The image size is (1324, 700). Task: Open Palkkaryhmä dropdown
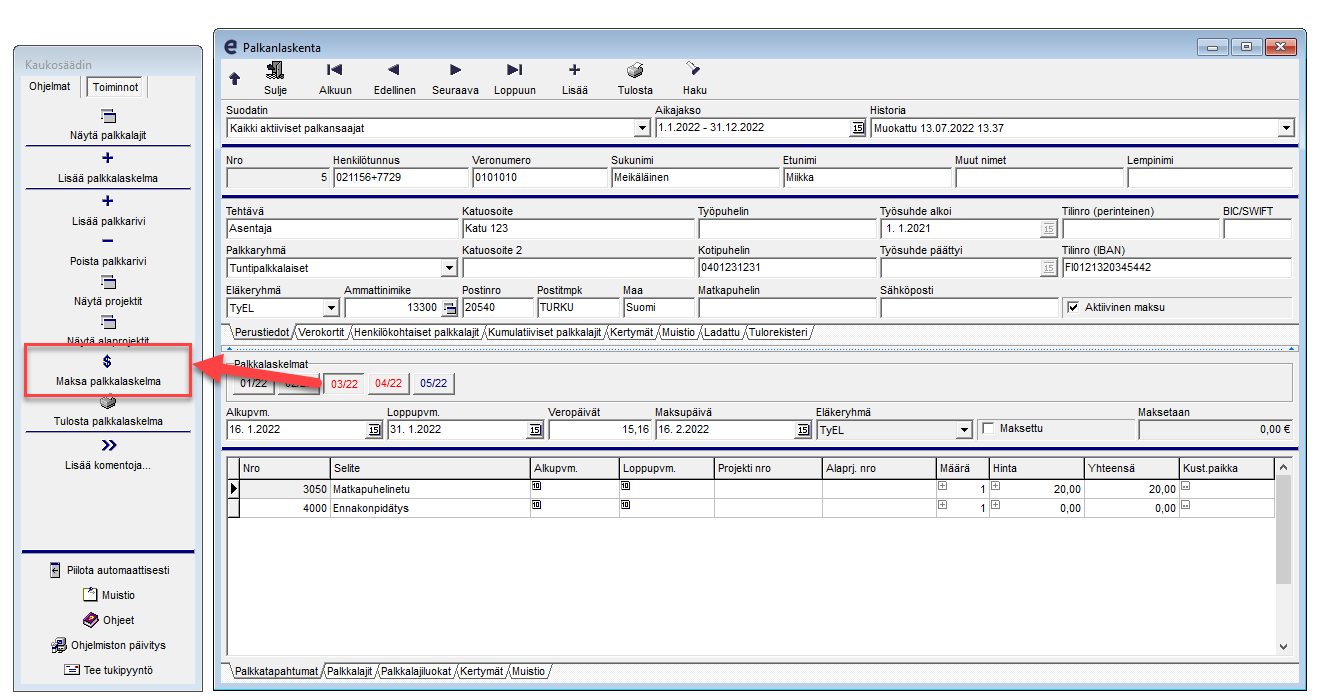point(449,268)
